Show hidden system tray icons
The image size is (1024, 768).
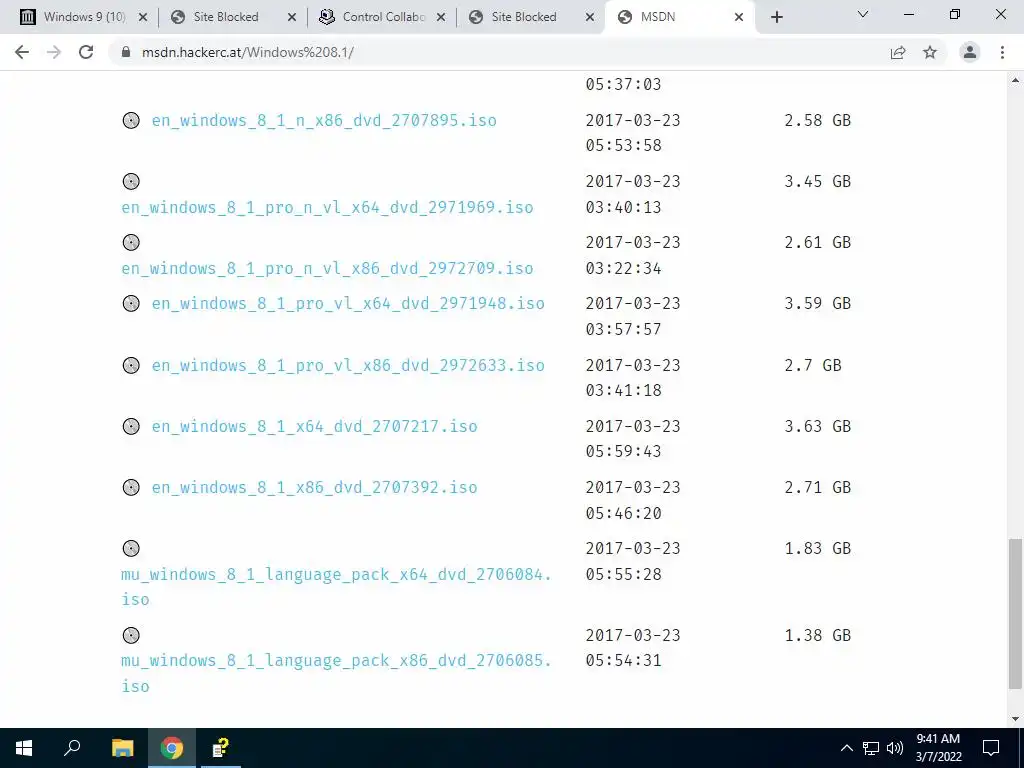[846, 748]
